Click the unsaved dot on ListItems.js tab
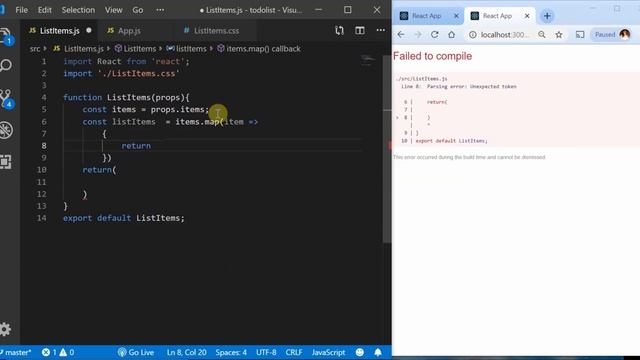This screenshot has height=360, width=640. click(89, 30)
